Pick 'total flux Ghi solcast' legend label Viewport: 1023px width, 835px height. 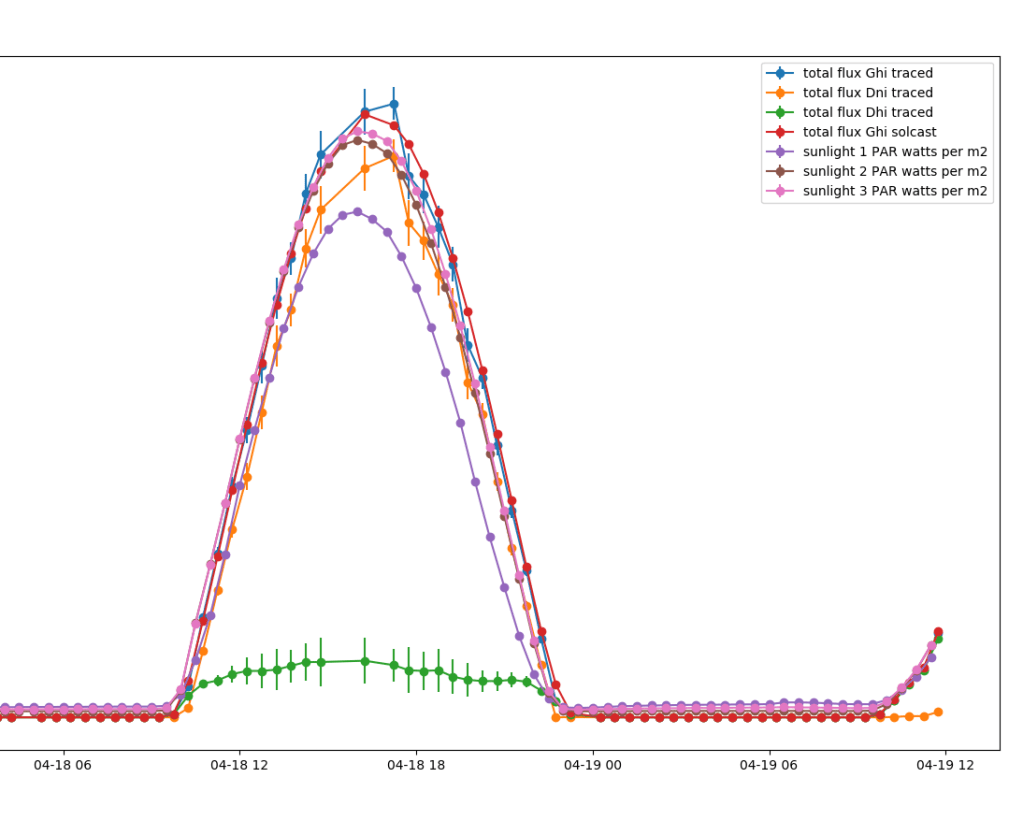pos(869,132)
